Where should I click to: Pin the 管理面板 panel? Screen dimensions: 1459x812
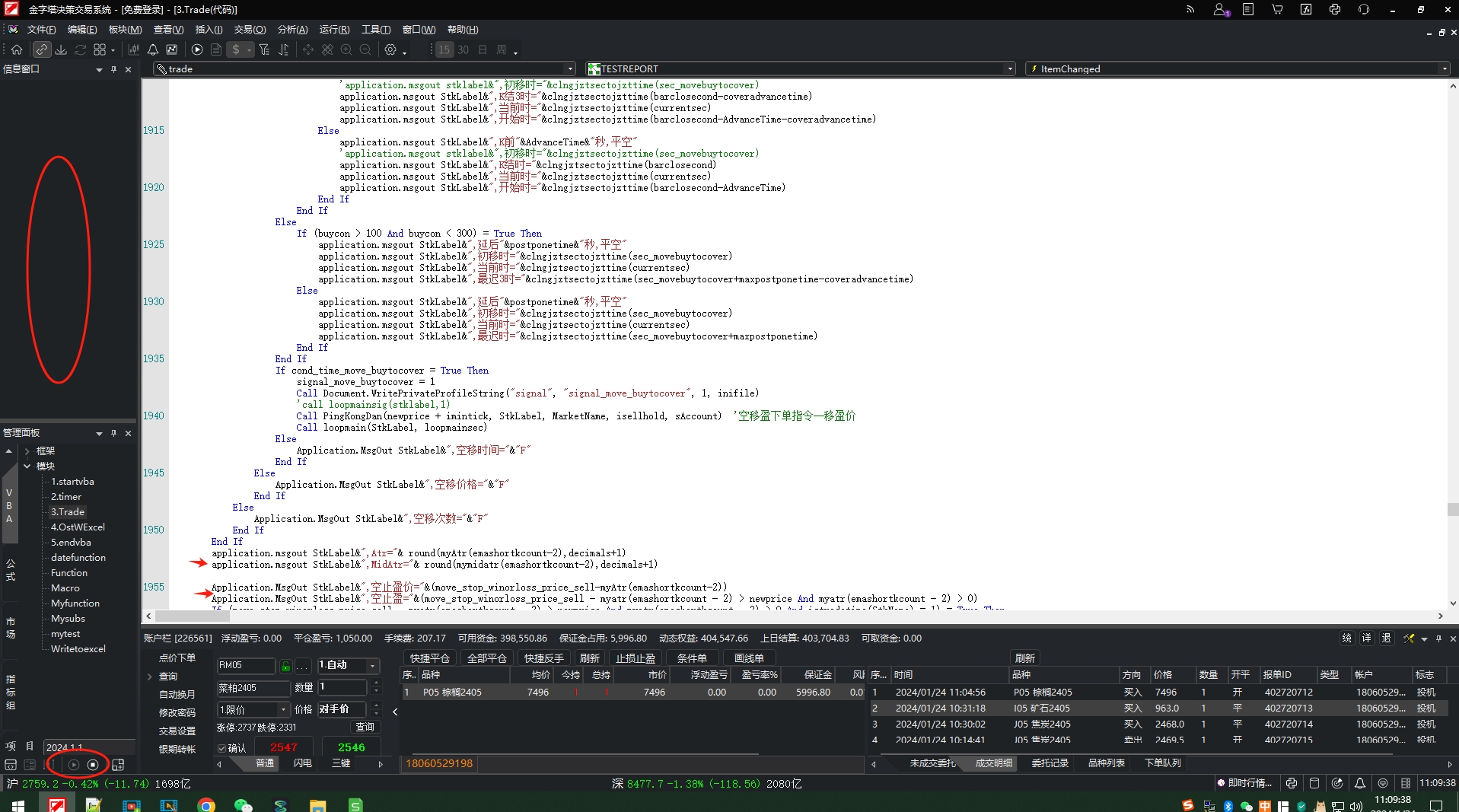pyautogui.click(x=113, y=433)
